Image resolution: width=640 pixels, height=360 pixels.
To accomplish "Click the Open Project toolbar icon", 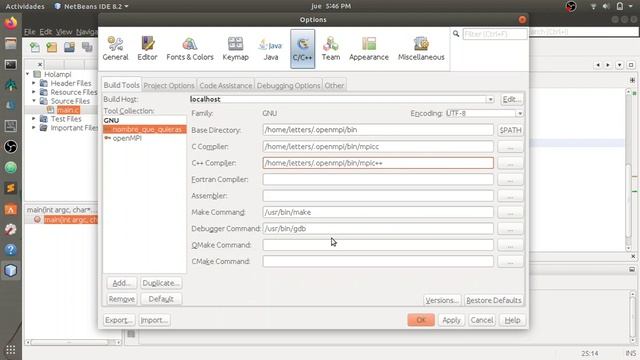I will click(69, 47).
